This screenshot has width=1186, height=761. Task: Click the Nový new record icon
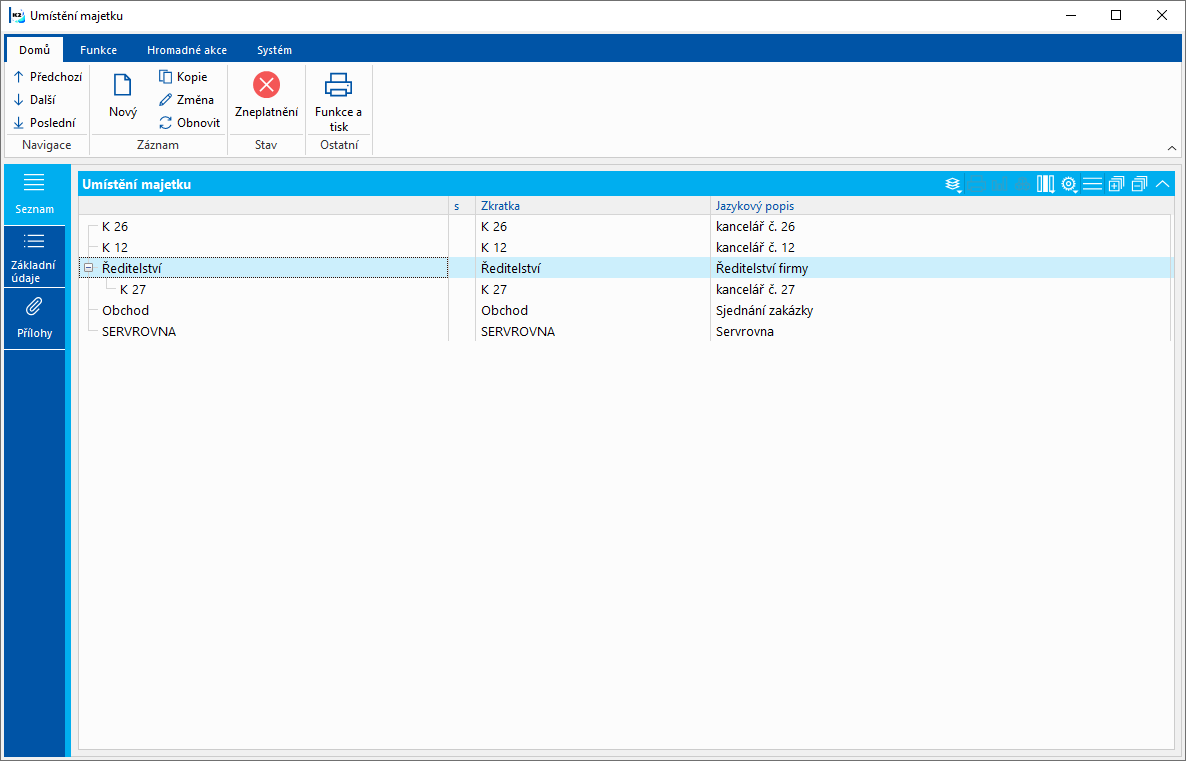click(x=123, y=85)
